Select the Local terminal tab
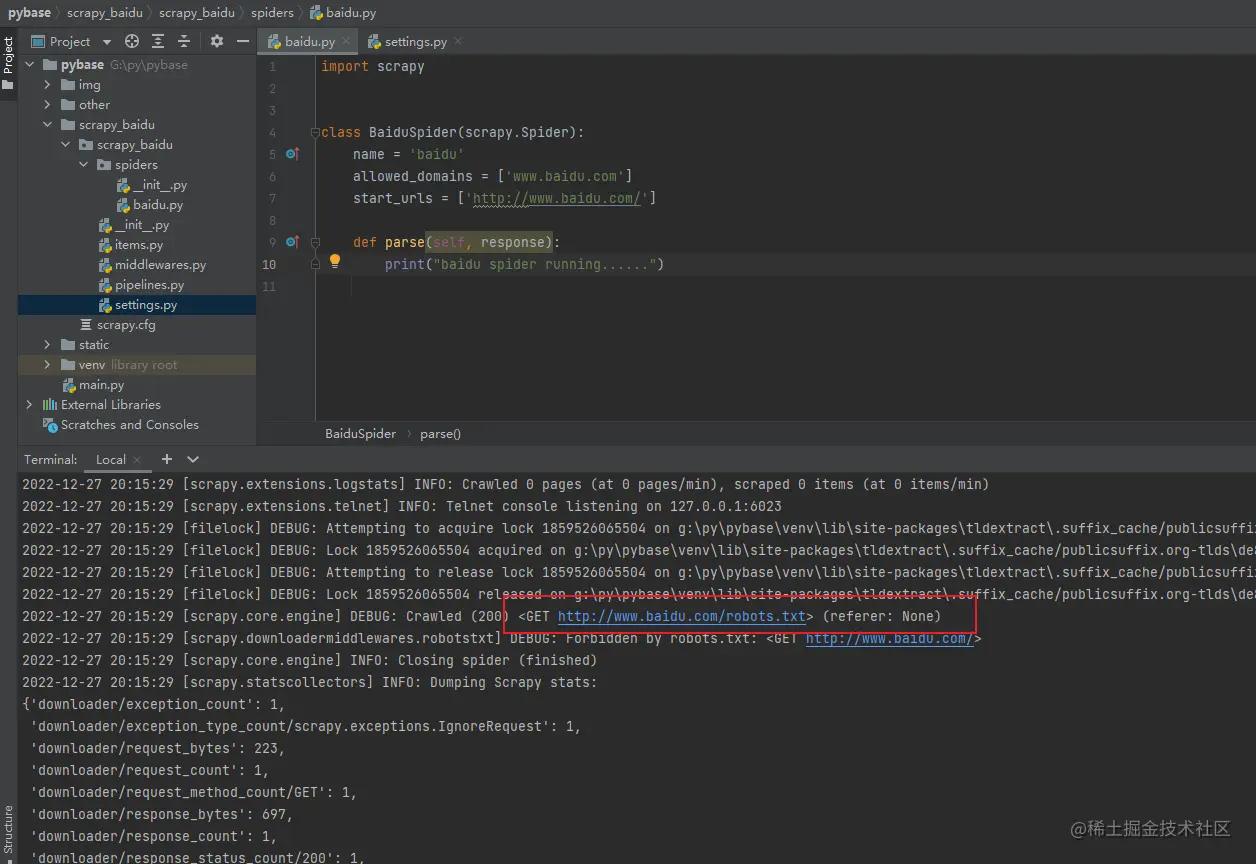This screenshot has width=1256, height=864. (110, 460)
